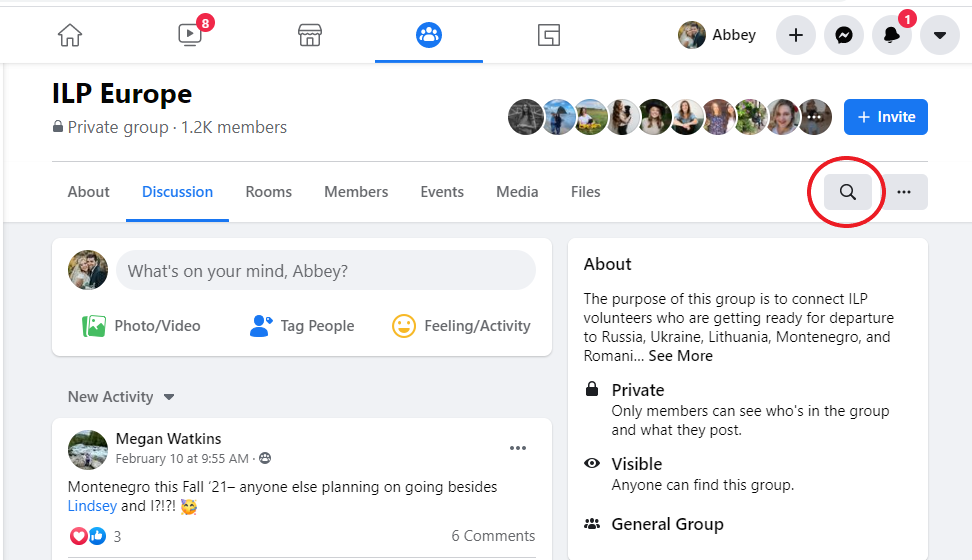Go to Facebook Home icon
This screenshot has width=972, height=560.
(70, 35)
